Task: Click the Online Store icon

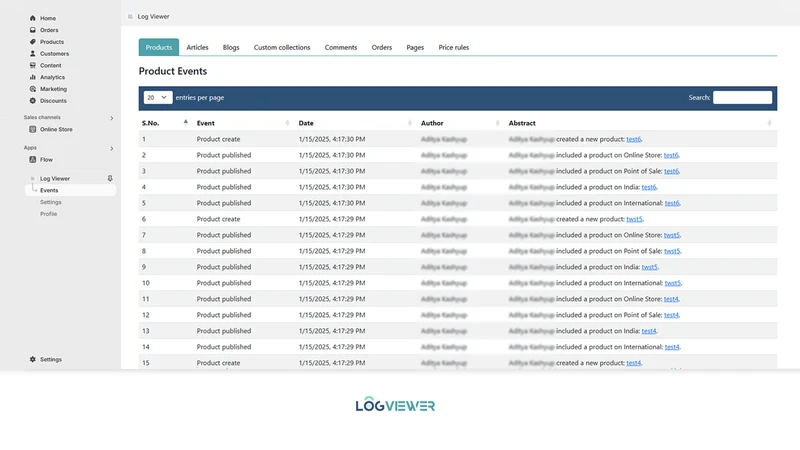Action: [x=33, y=129]
